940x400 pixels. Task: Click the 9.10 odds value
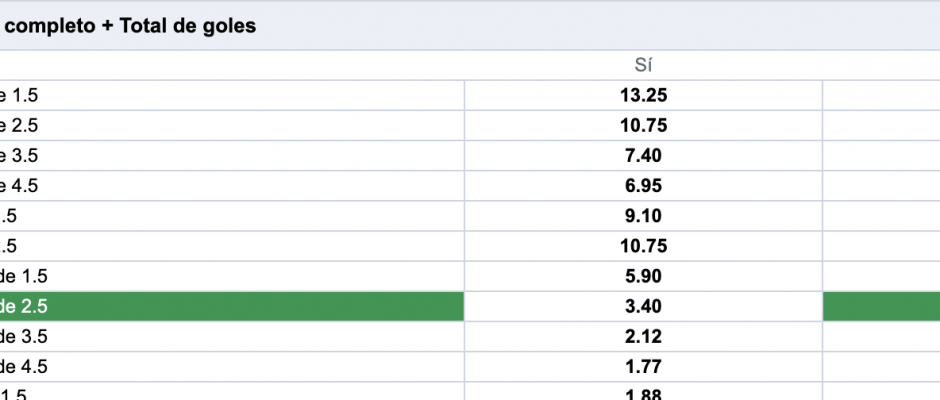pyautogui.click(x=643, y=216)
